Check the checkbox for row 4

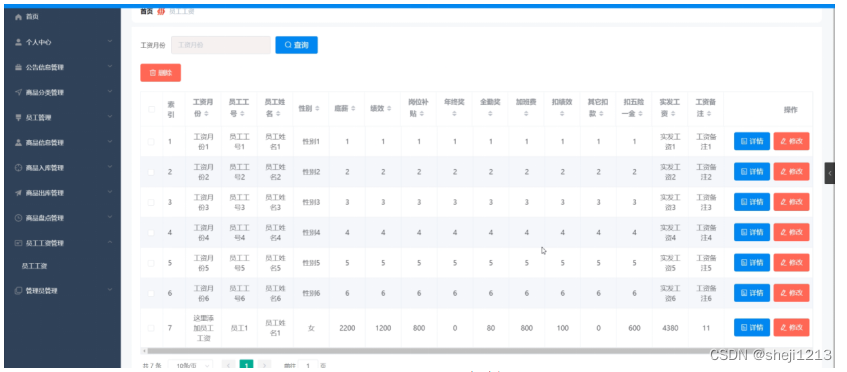click(151, 233)
